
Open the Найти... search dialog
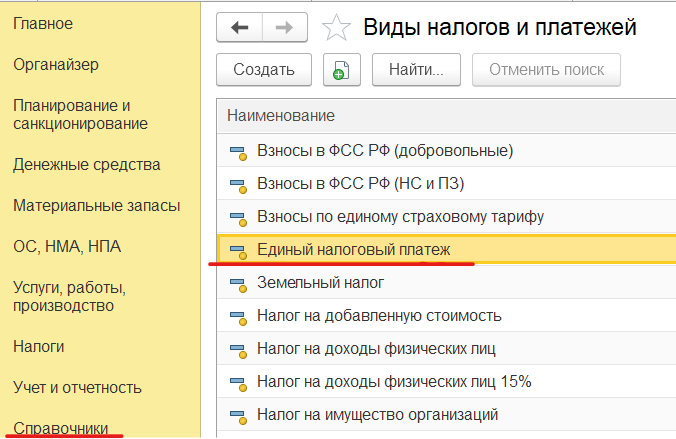[416, 70]
